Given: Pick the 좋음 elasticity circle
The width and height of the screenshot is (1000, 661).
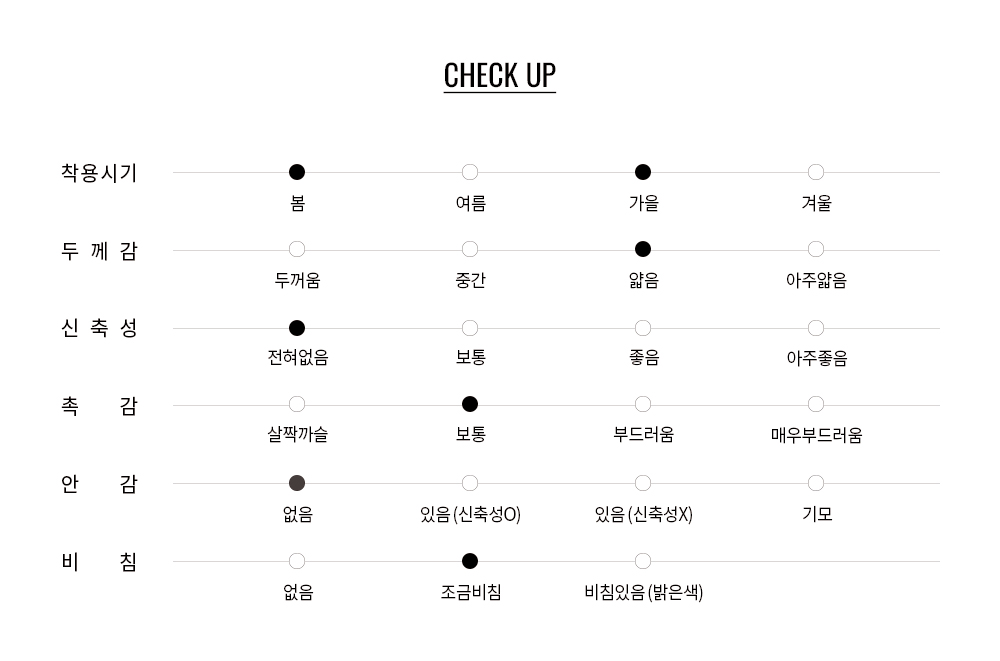Looking at the screenshot, I should (x=643, y=328).
